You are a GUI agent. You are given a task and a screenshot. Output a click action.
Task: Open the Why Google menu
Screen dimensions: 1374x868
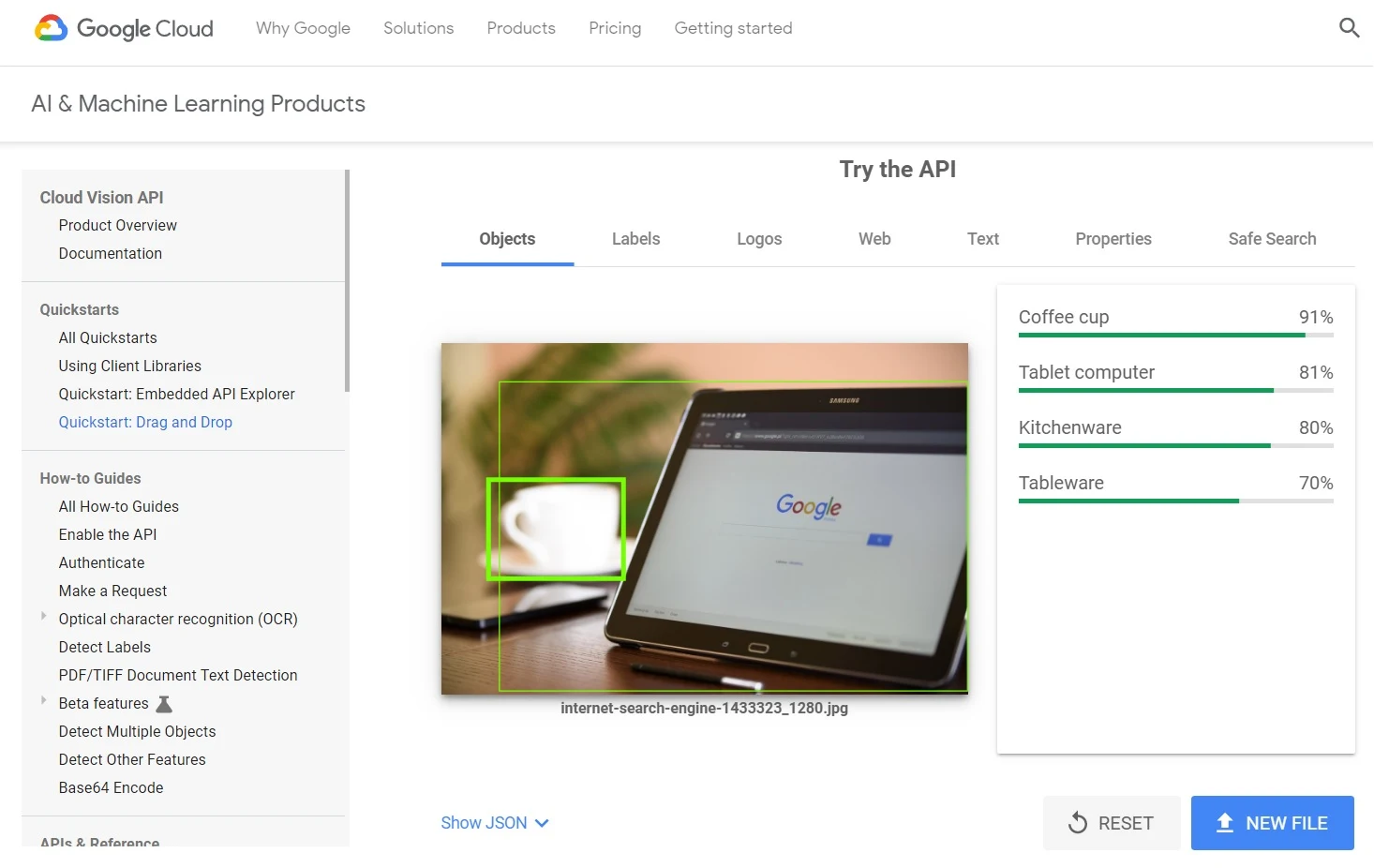[x=303, y=28]
